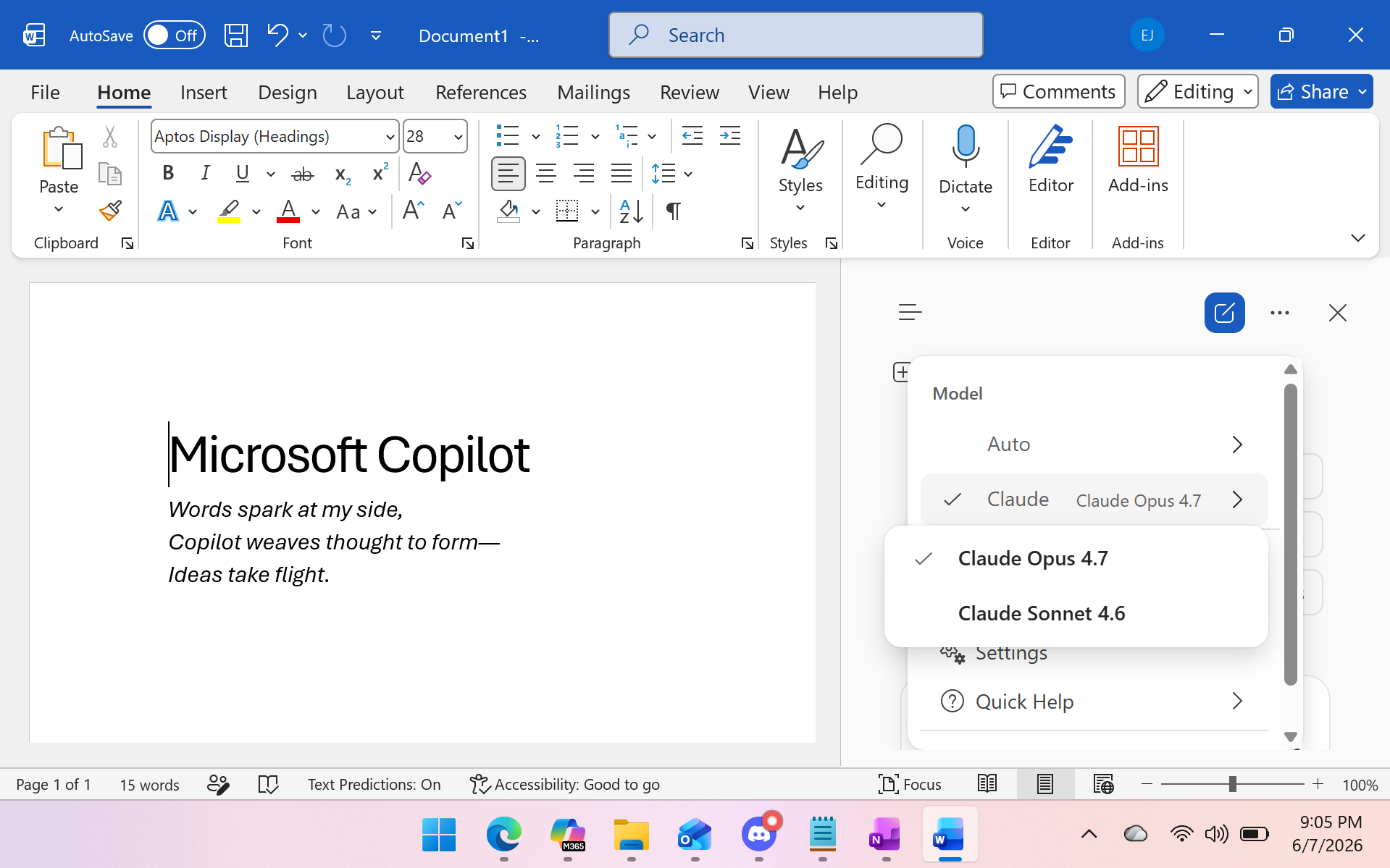Open the Review tab
The height and width of the screenshot is (868, 1390).
[690, 92]
